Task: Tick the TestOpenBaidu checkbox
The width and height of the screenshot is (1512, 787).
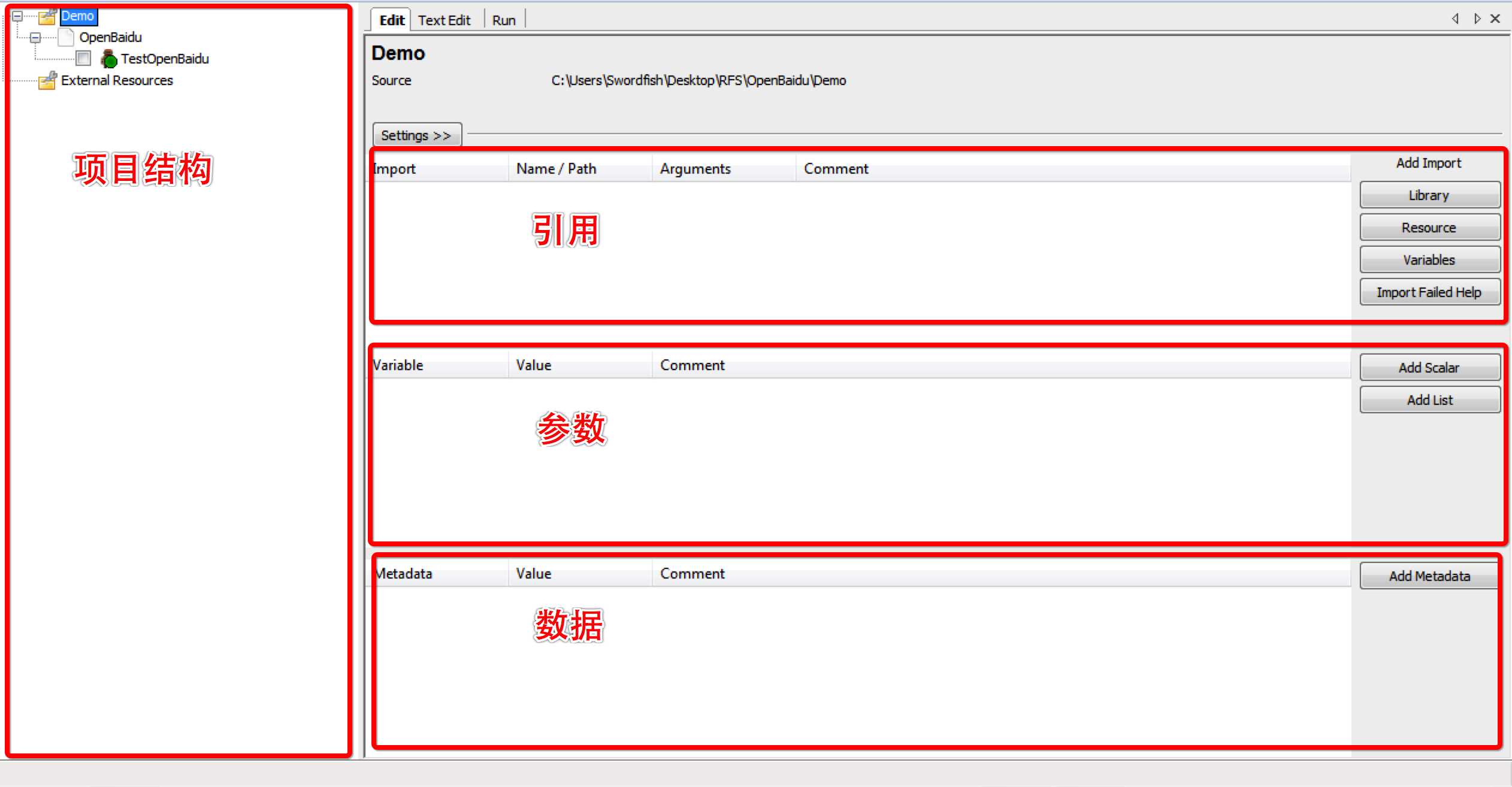Action: pyautogui.click(x=83, y=59)
